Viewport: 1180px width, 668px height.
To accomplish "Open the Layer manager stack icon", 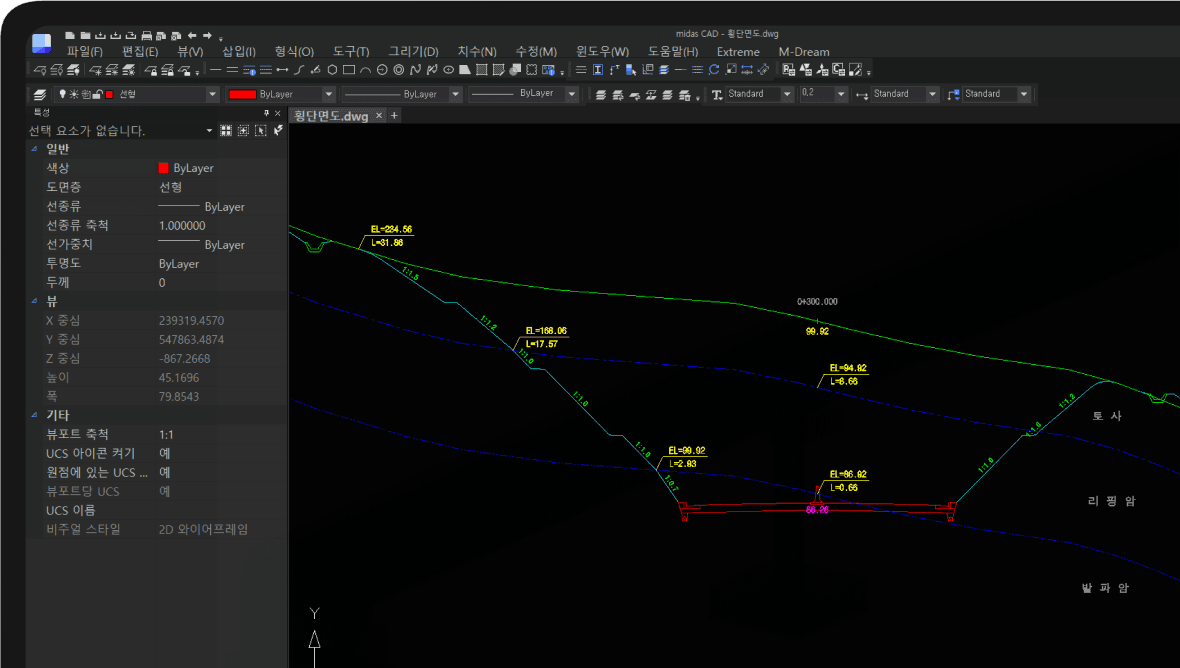I will point(40,94).
